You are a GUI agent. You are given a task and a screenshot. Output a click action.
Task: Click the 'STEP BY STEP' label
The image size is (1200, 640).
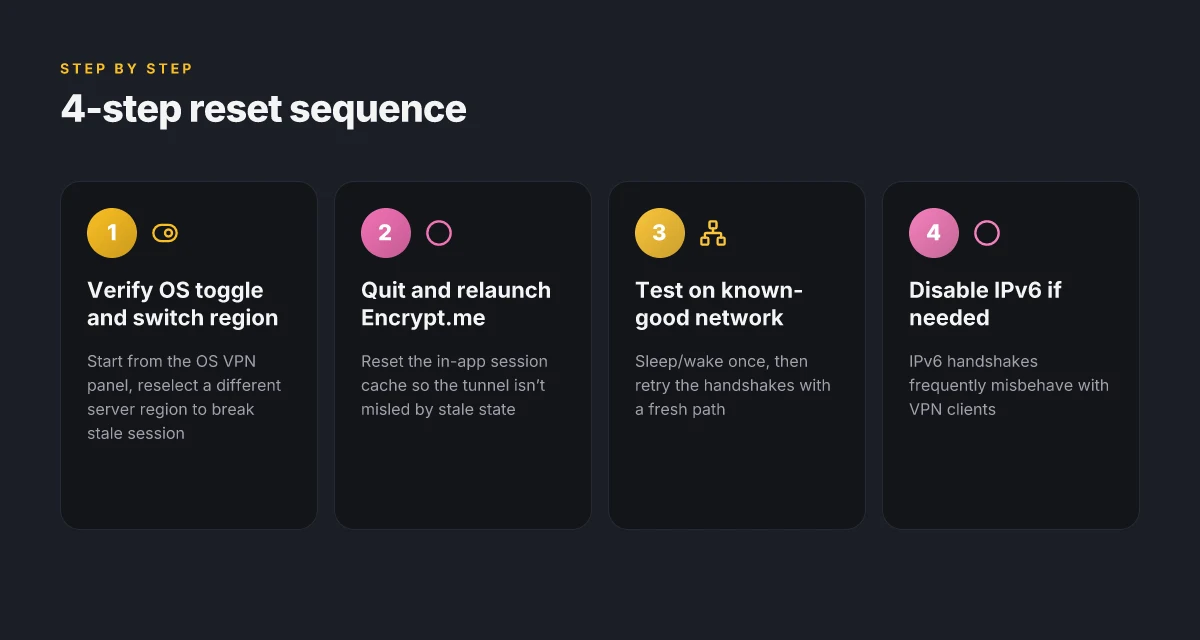(126, 69)
